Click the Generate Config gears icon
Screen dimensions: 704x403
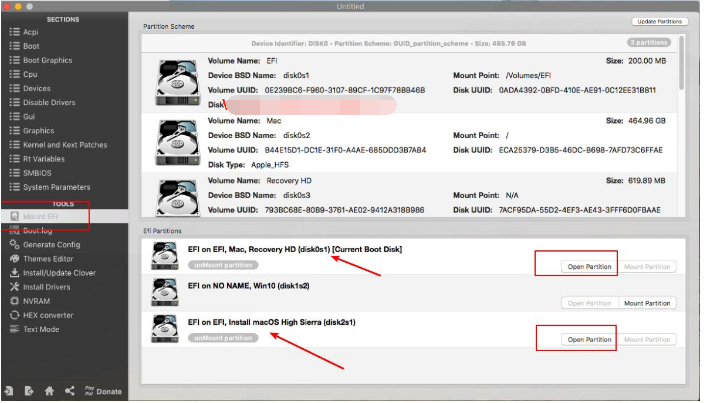(14, 245)
